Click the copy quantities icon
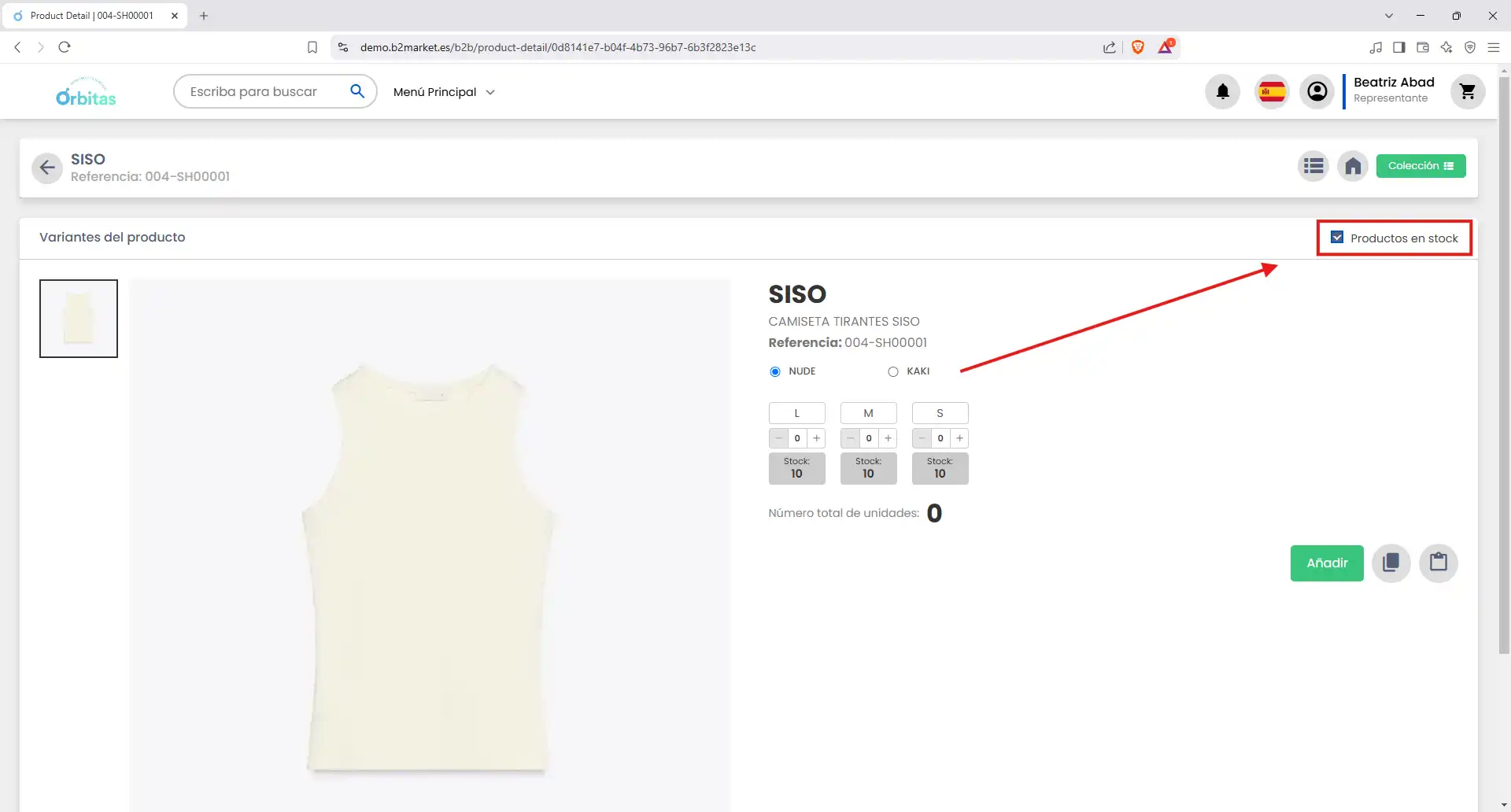Screen dimensions: 1511x812 click(x=1391, y=563)
